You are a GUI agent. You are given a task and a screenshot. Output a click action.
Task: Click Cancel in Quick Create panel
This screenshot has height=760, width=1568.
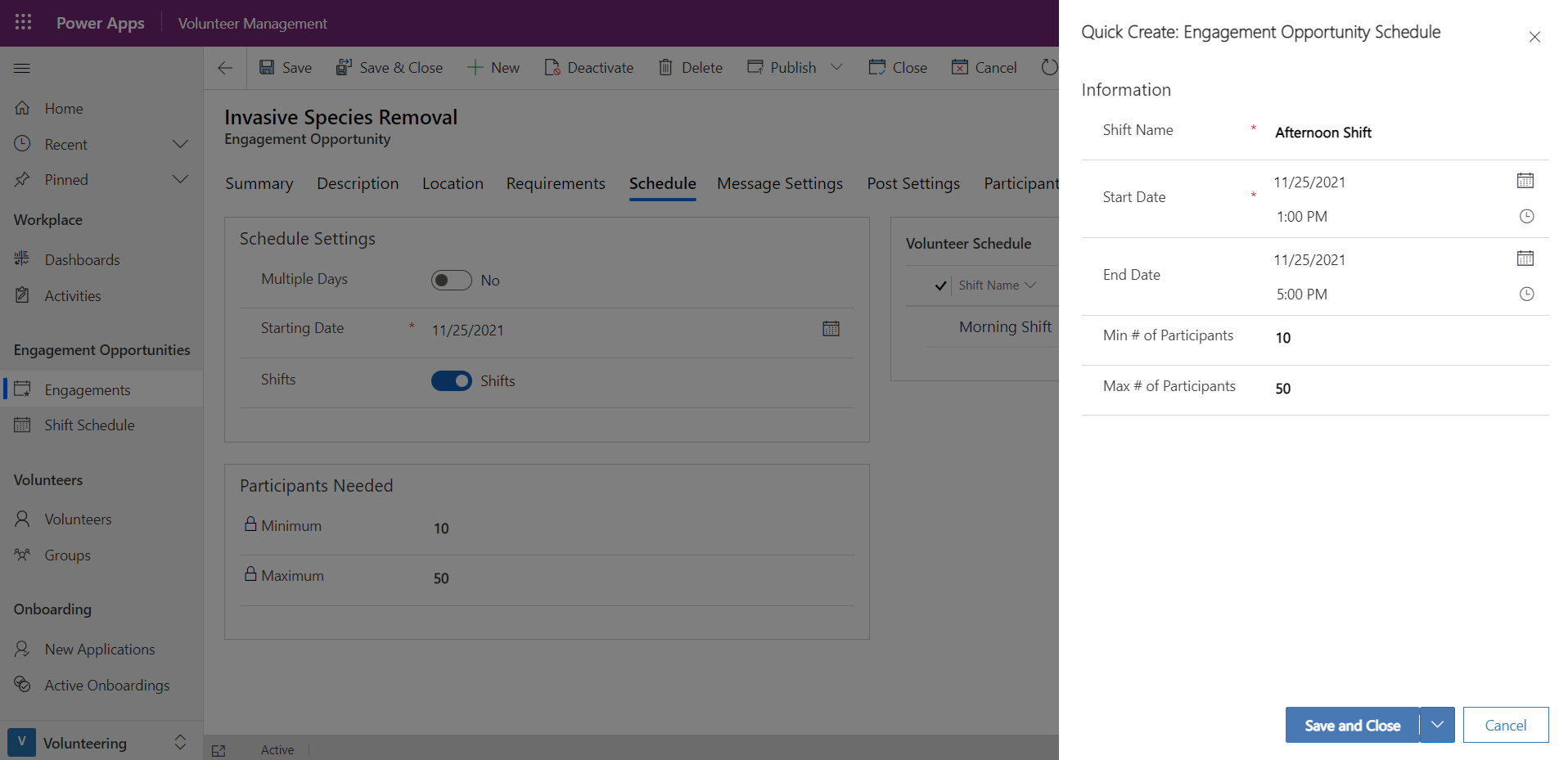tap(1506, 725)
